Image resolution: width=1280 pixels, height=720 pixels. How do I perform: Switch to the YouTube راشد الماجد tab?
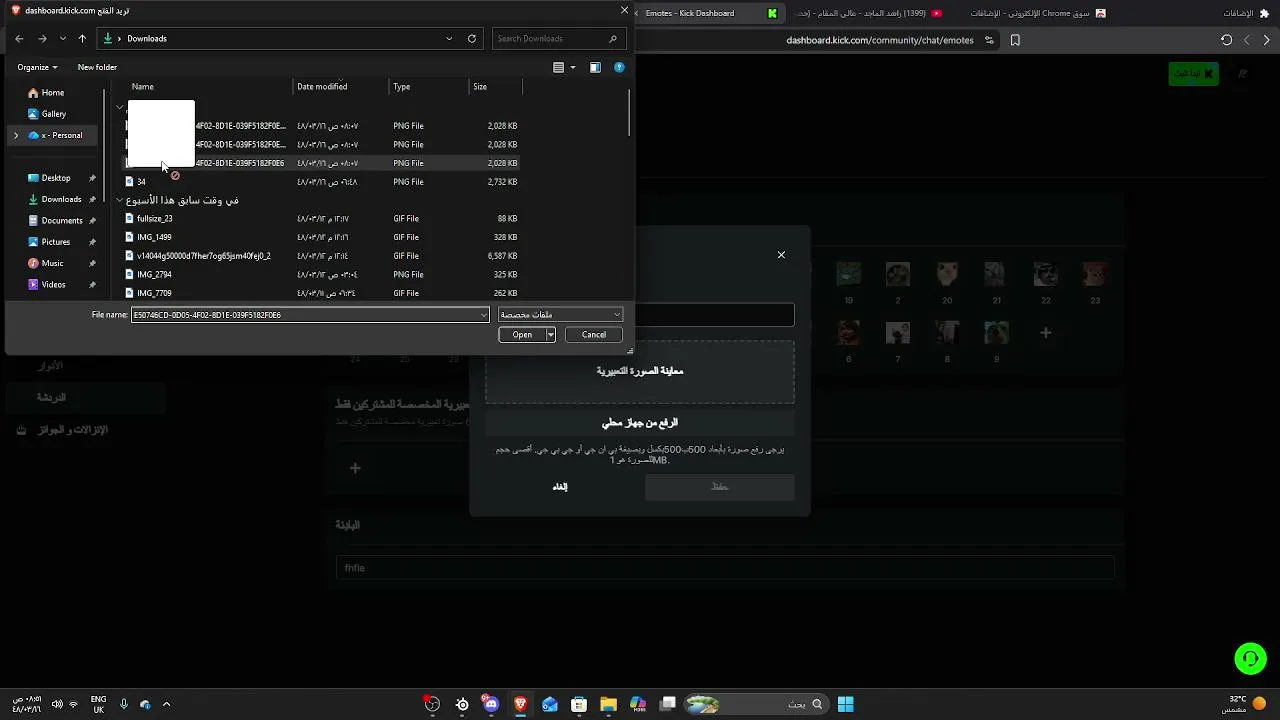(x=868, y=13)
